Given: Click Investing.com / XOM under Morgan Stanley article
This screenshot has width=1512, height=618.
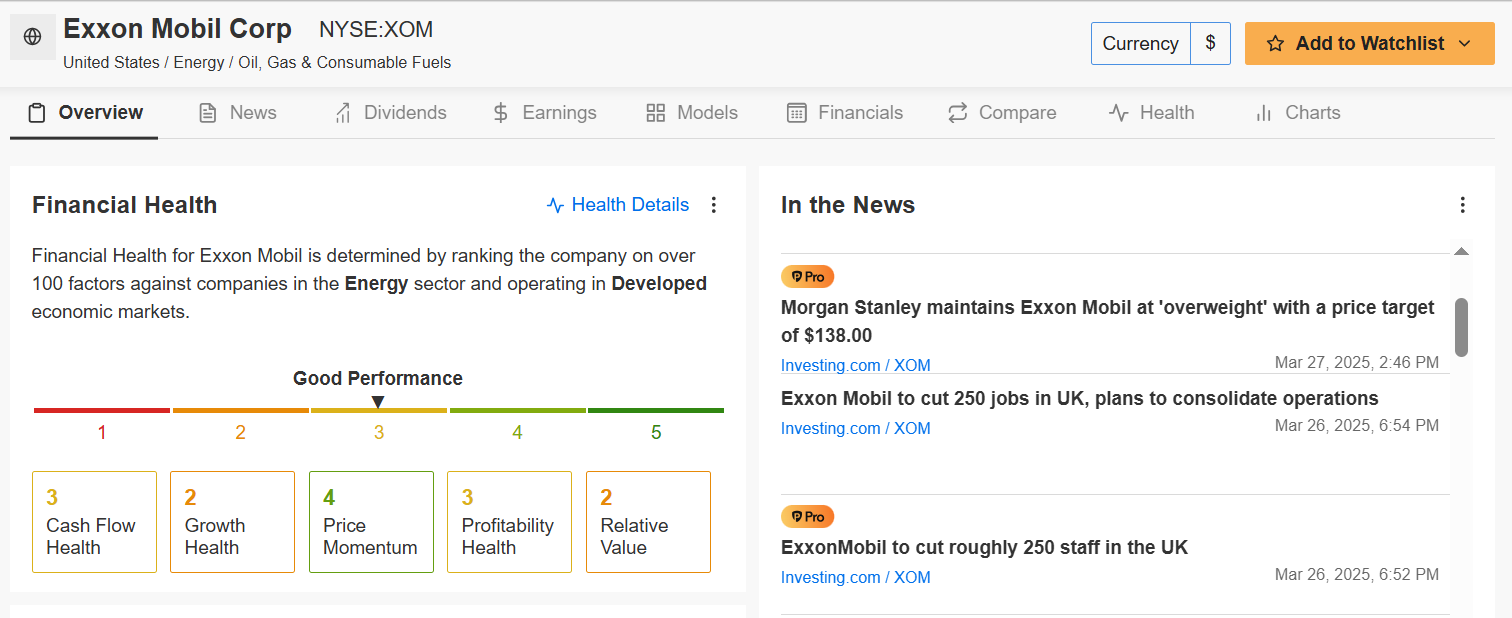Looking at the screenshot, I should (x=855, y=365).
